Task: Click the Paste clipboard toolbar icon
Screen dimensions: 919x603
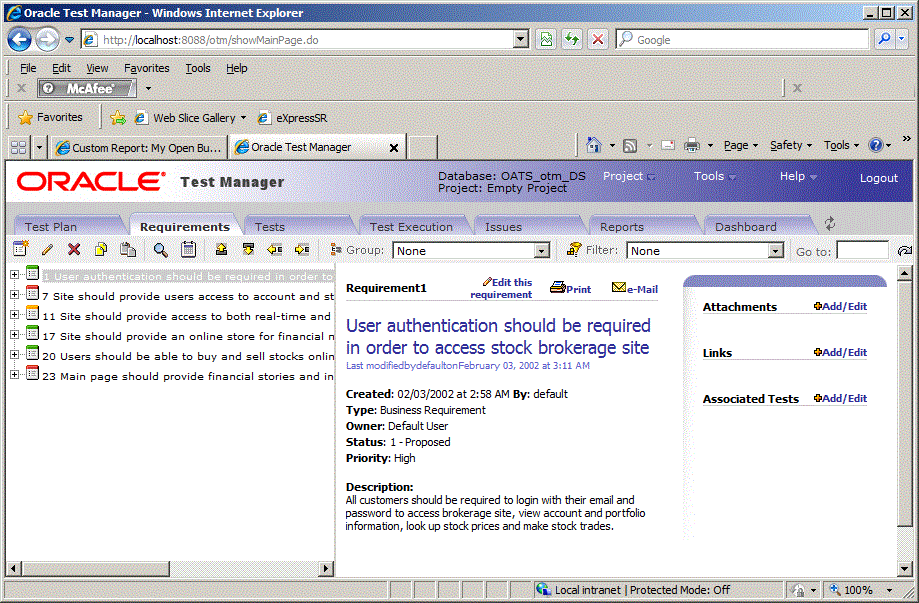Action: 128,250
